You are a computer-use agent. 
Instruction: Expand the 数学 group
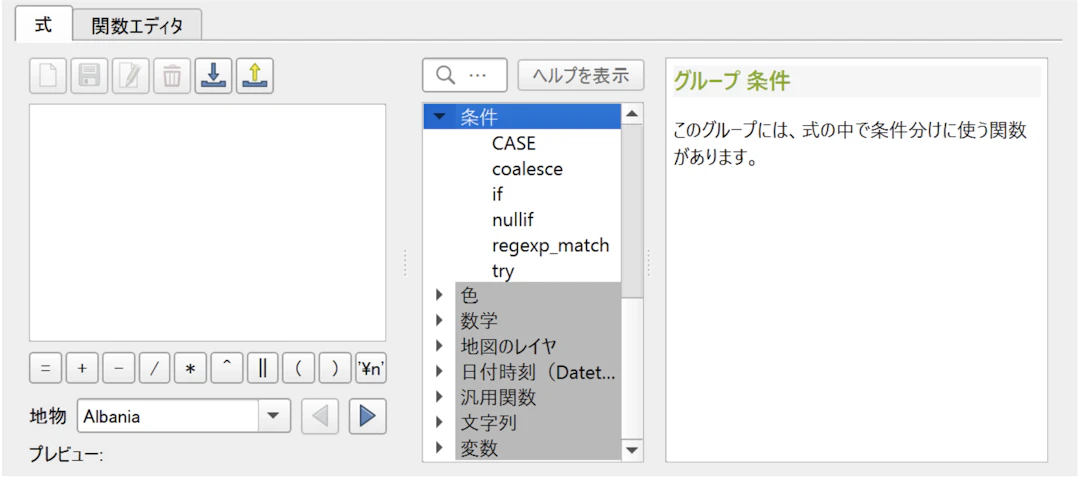[x=439, y=321]
